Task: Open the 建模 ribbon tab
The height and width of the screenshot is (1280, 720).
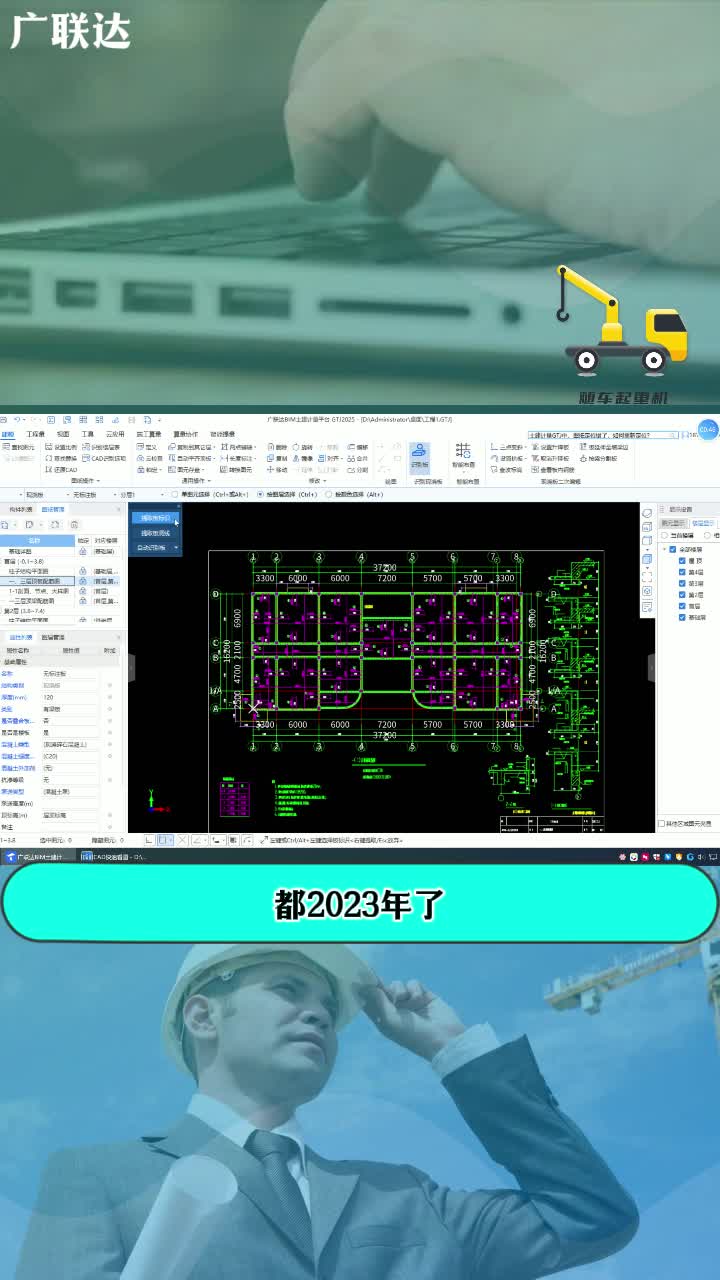Action: 8,434
